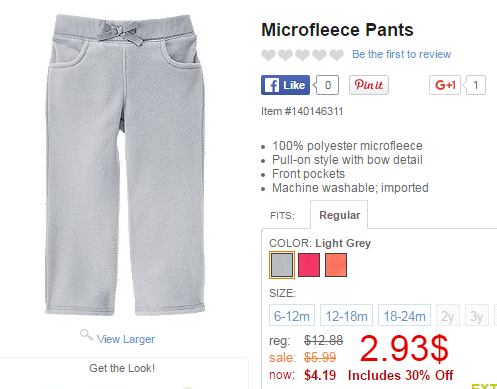Click the third rating heart

click(x=302, y=55)
